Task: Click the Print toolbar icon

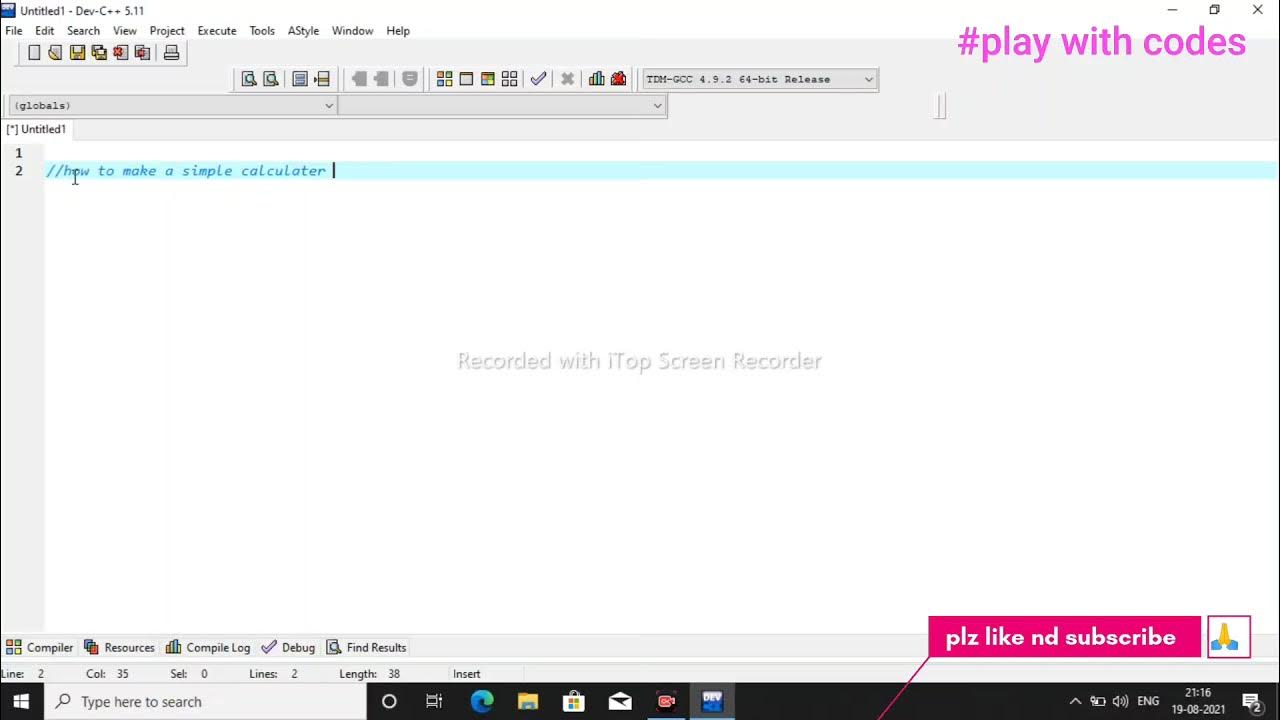Action: coord(171,53)
